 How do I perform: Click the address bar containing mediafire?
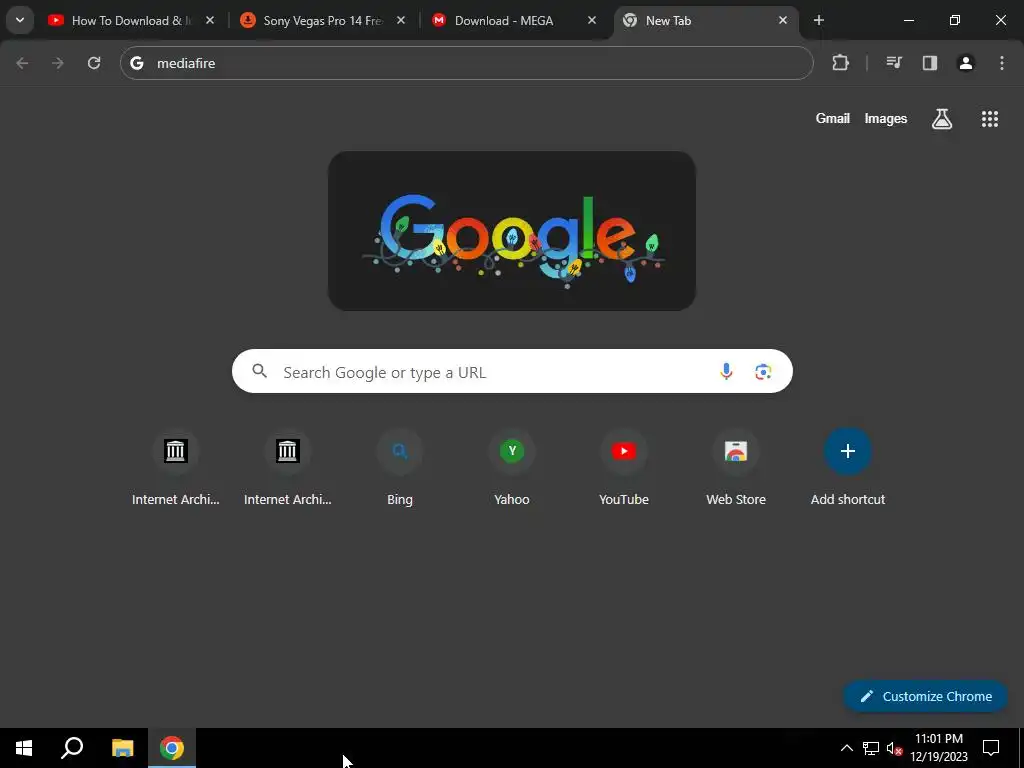pyautogui.click(x=466, y=63)
